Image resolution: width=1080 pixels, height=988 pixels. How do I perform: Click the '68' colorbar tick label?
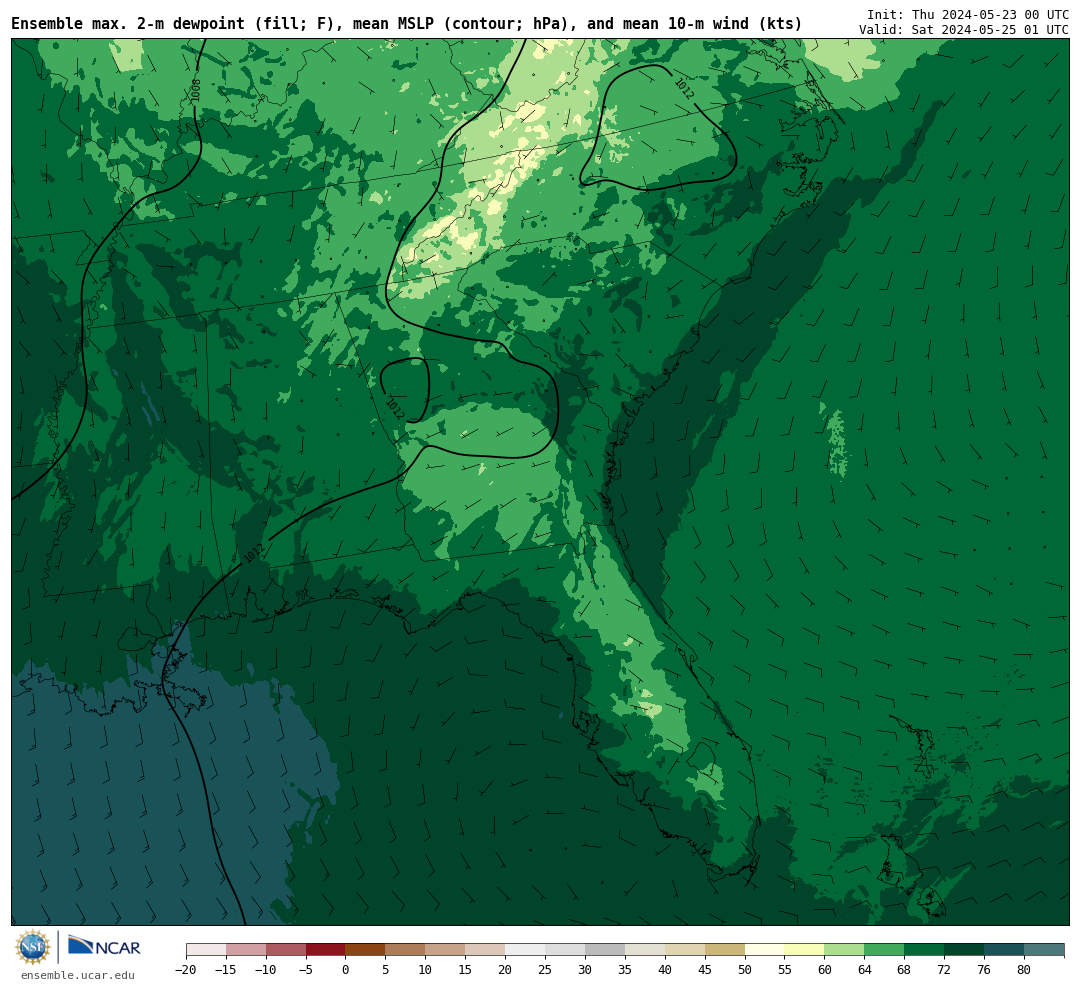point(904,969)
